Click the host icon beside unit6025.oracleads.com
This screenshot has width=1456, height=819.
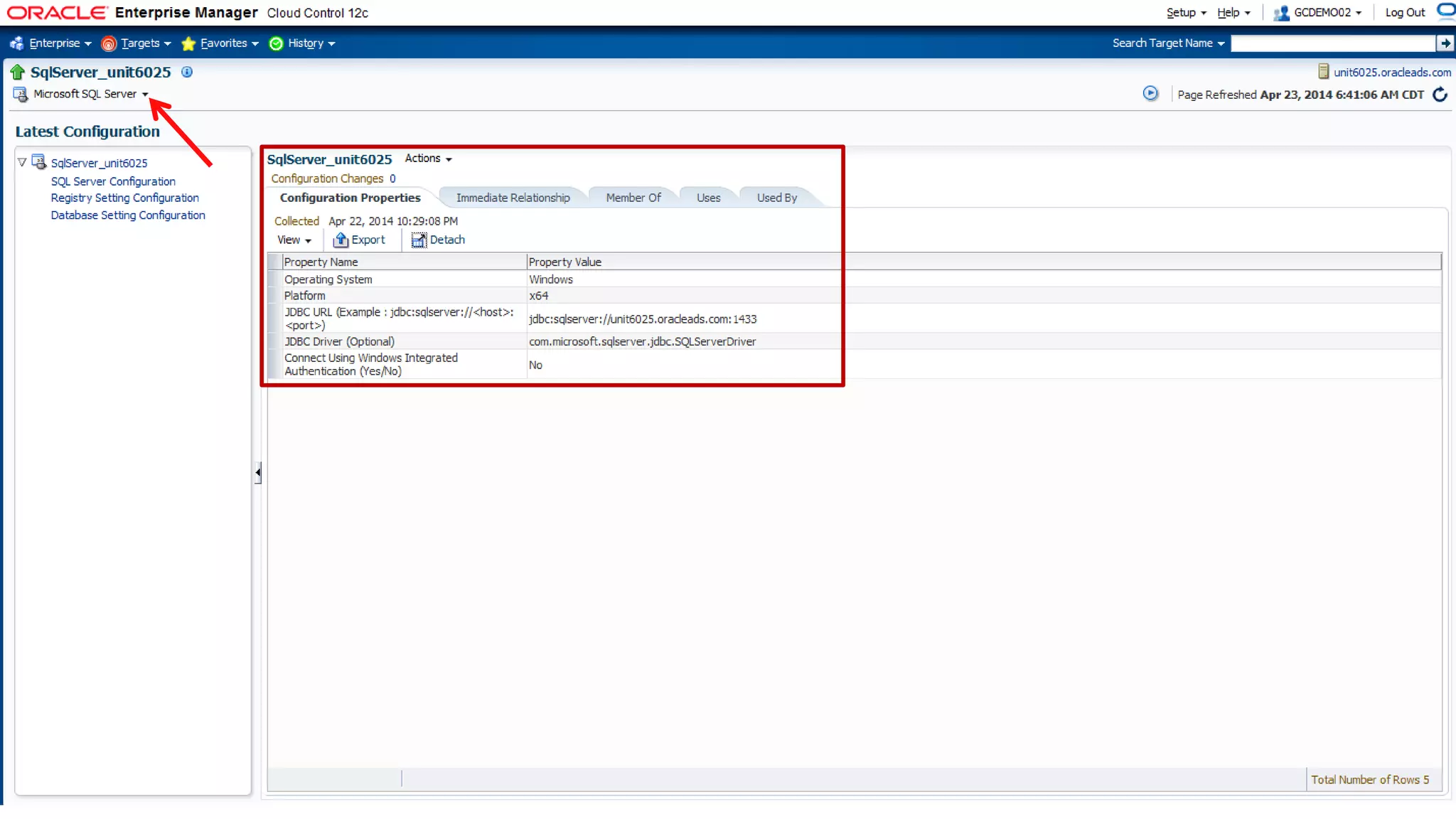click(1323, 72)
